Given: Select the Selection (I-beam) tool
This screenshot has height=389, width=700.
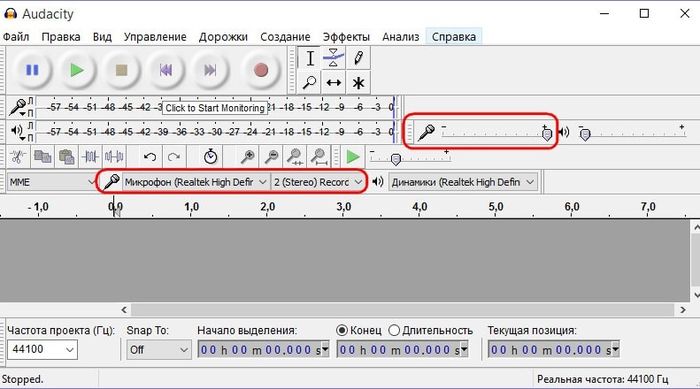Looking at the screenshot, I should [x=310, y=59].
